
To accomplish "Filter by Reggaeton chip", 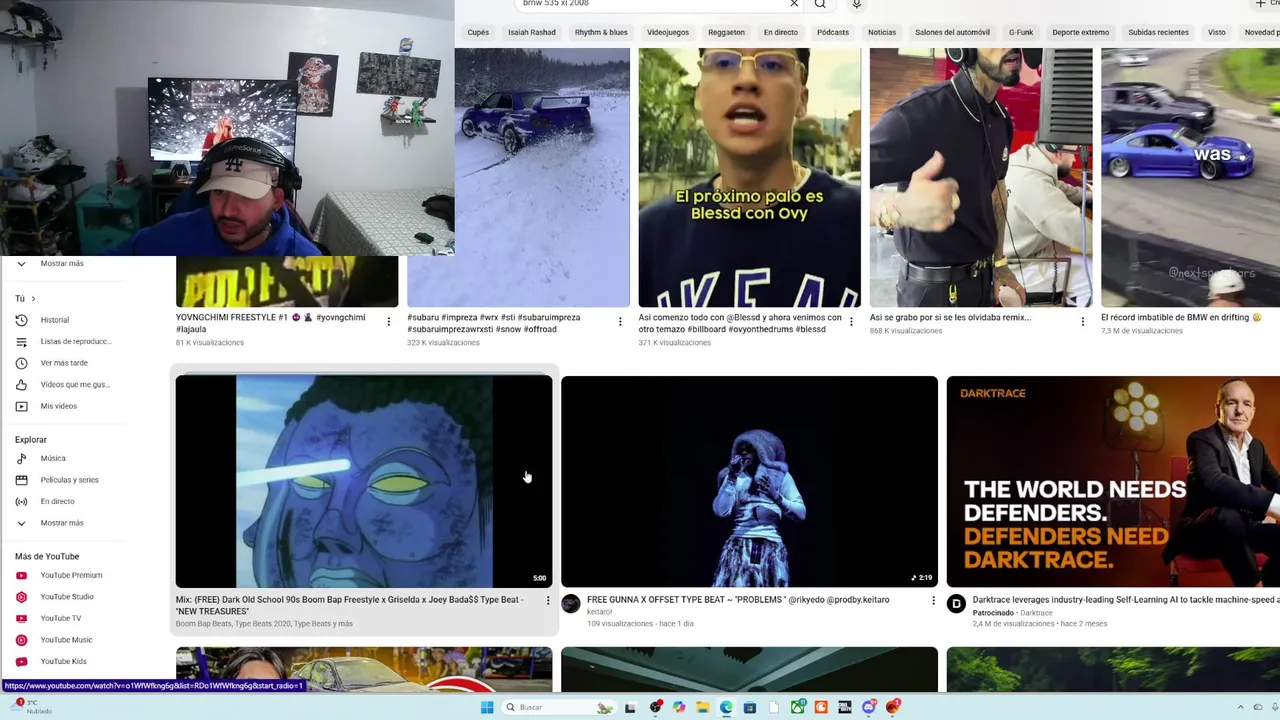I will click(726, 32).
